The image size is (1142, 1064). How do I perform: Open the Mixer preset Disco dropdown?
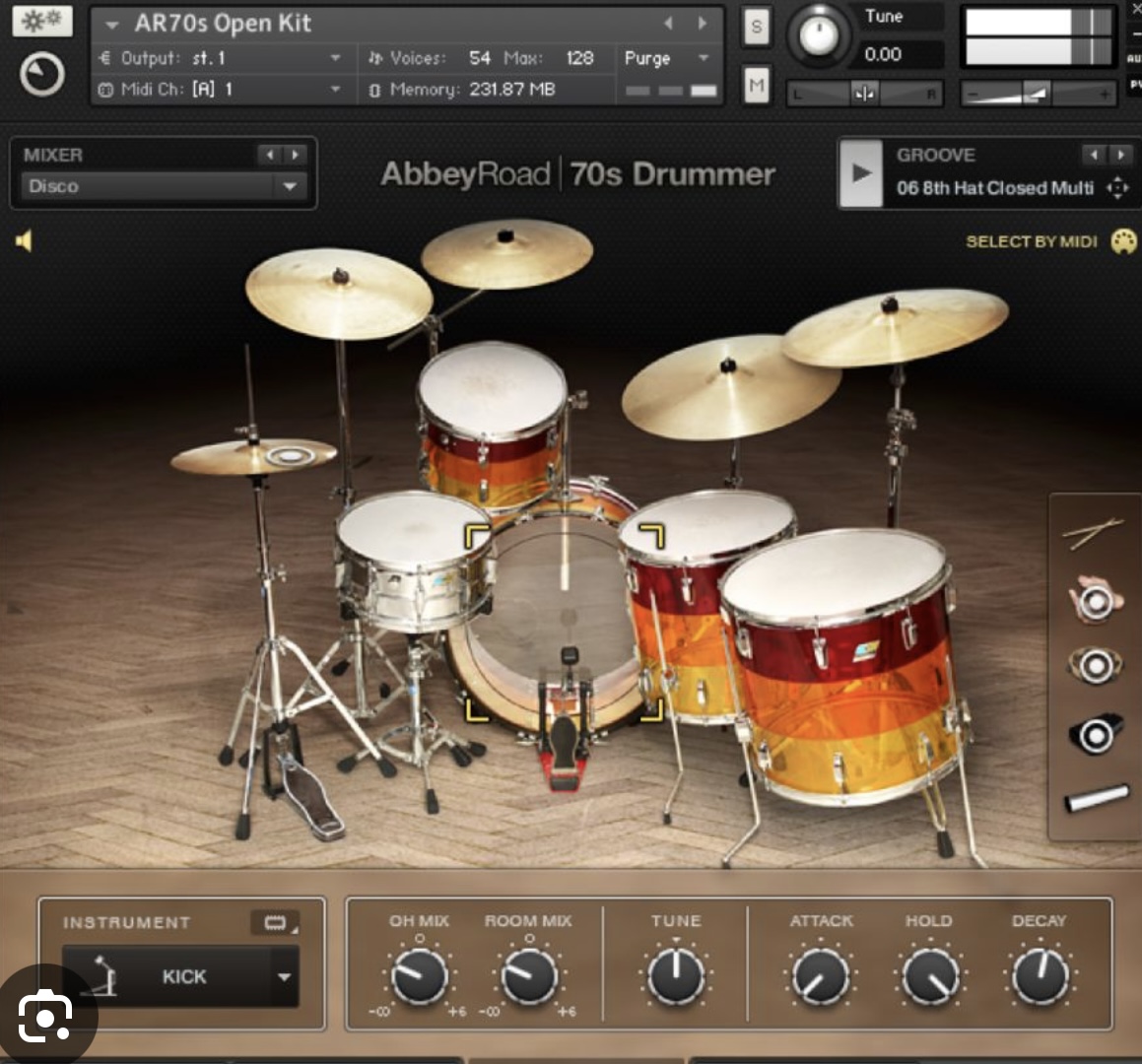(164, 186)
